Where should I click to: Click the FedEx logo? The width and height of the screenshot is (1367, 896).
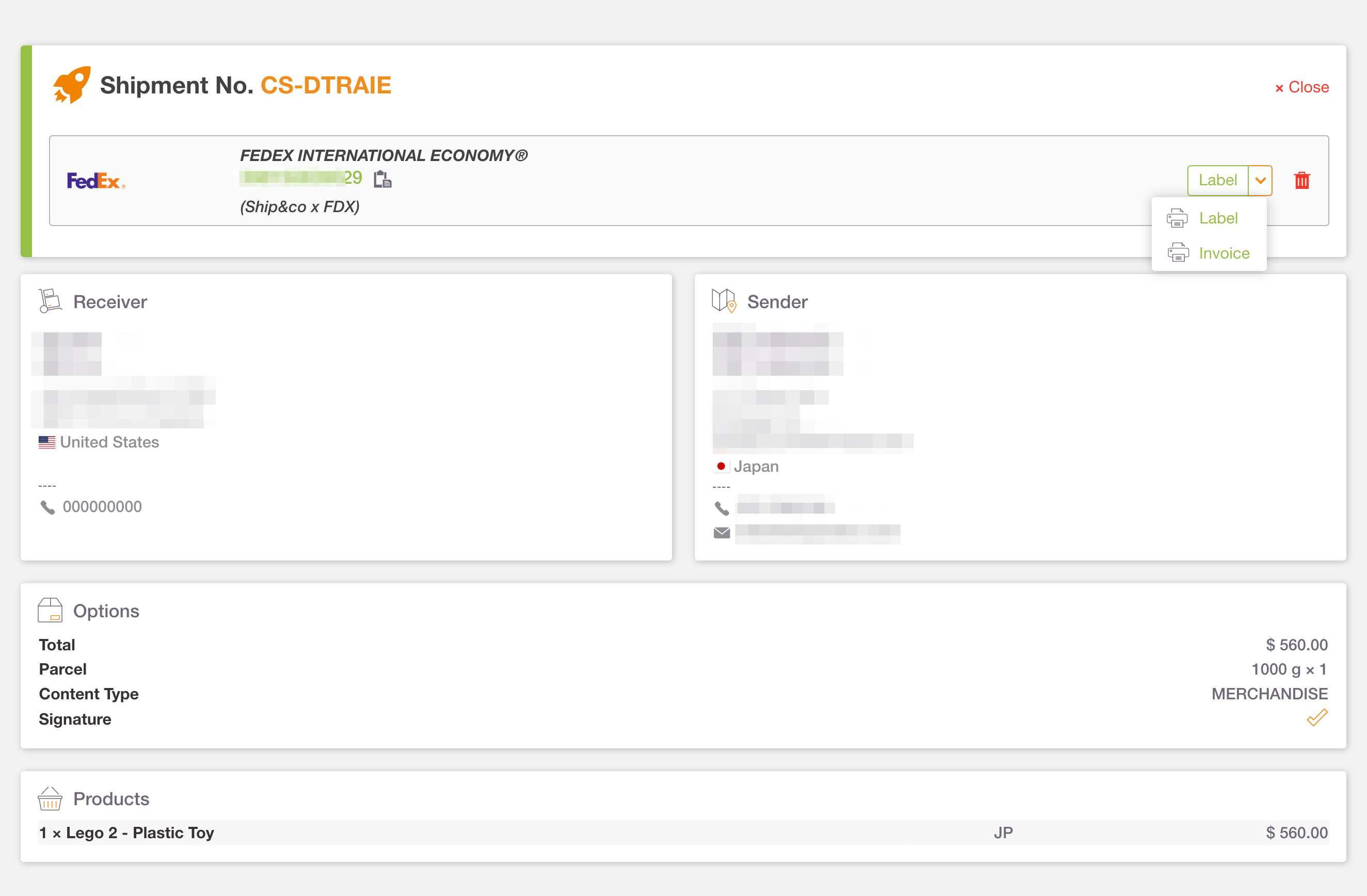point(96,180)
